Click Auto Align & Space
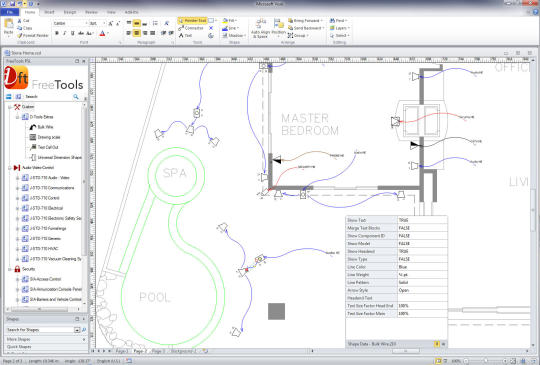Image resolution: width=540 pixels, height=365 pixels. pyautogui.click(x=260, y=29)
